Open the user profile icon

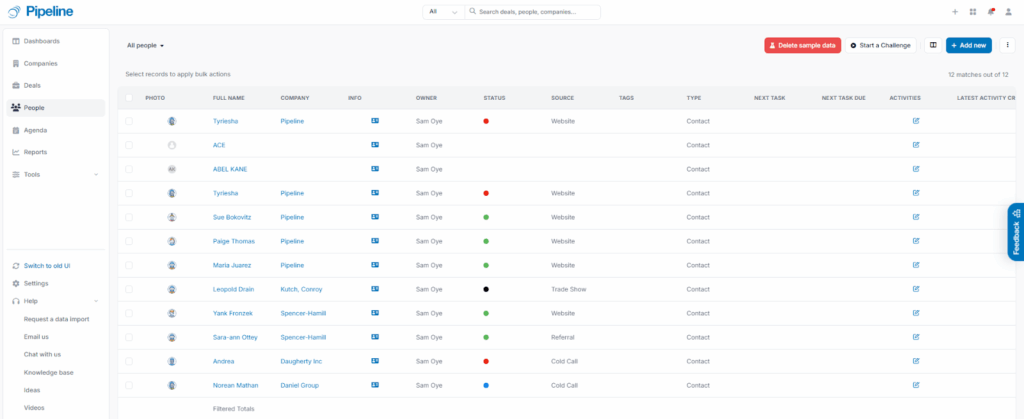point(1008,12)
